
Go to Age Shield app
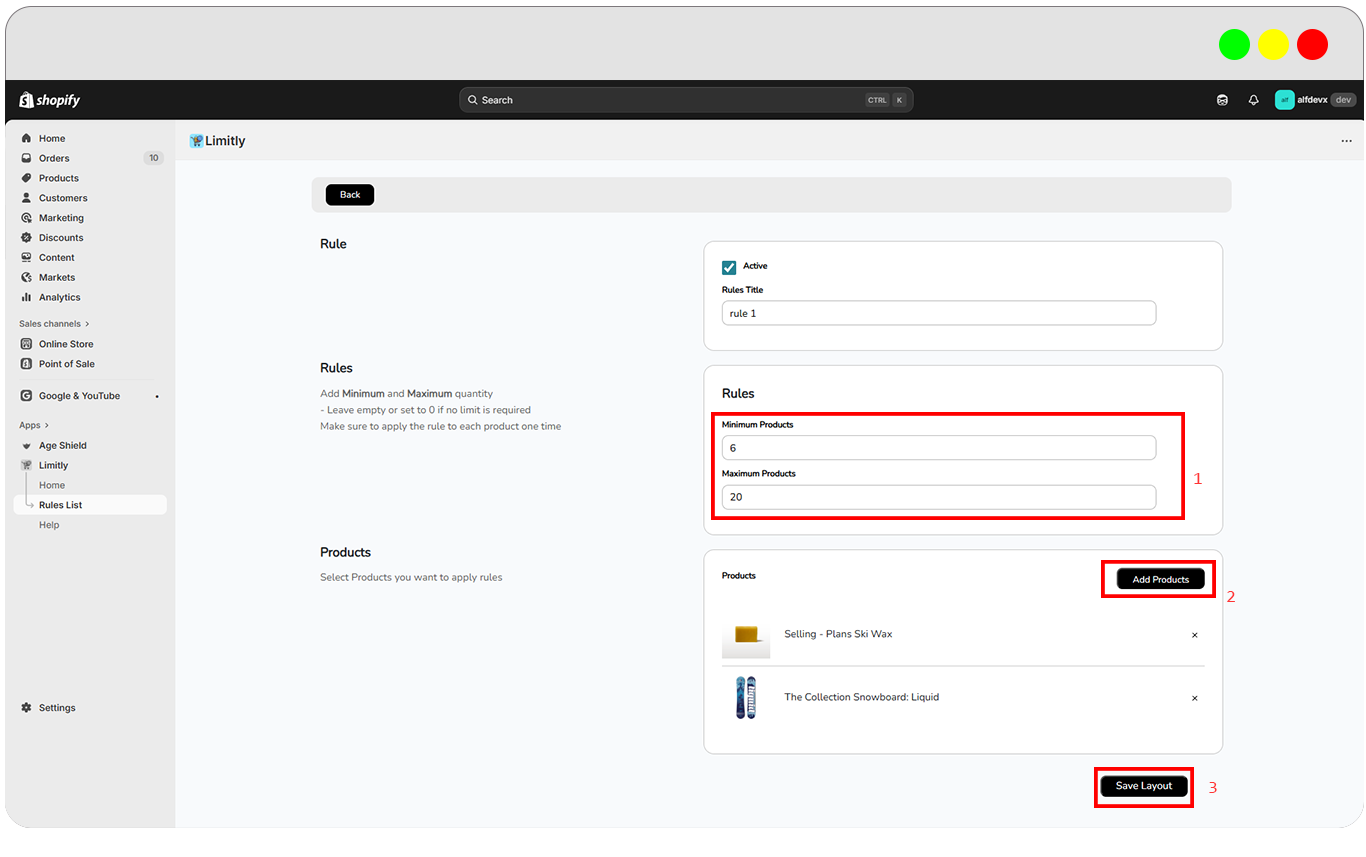(62, 446)
